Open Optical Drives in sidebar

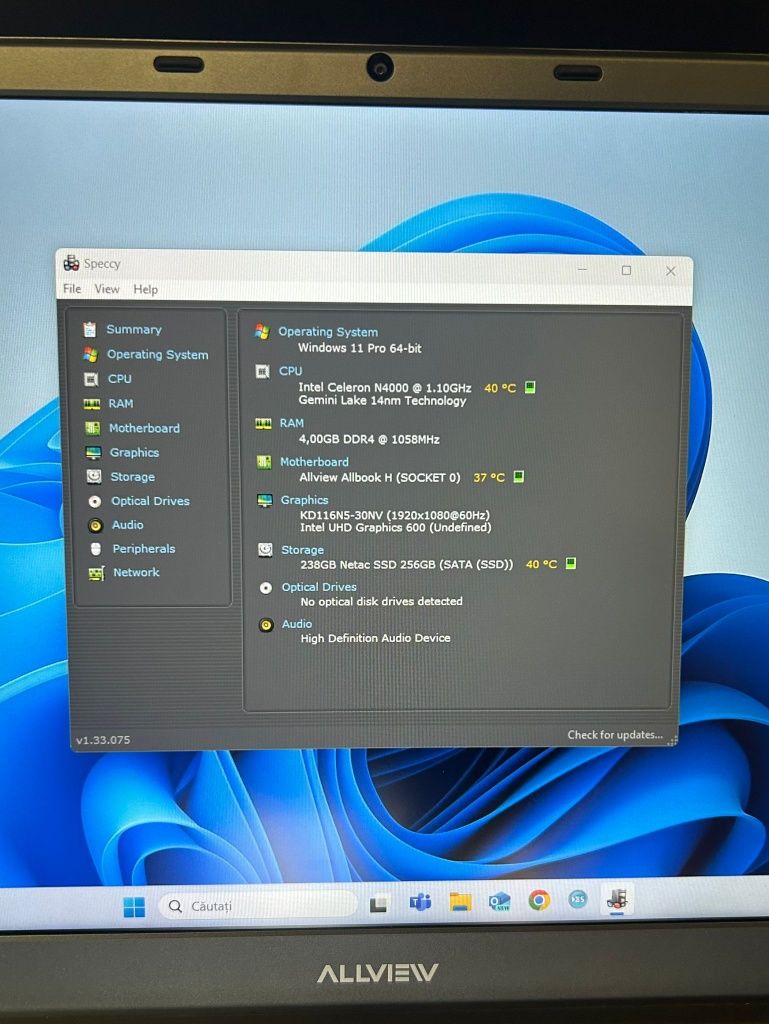pyautogui.click(x=150, y=501)
